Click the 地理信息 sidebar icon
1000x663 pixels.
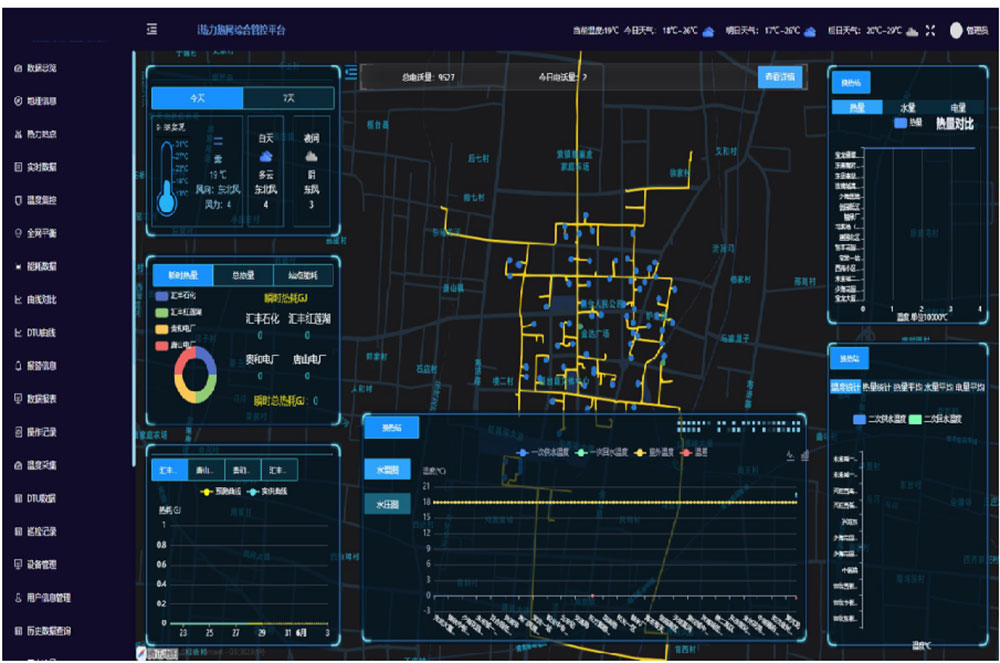(18, 101)
